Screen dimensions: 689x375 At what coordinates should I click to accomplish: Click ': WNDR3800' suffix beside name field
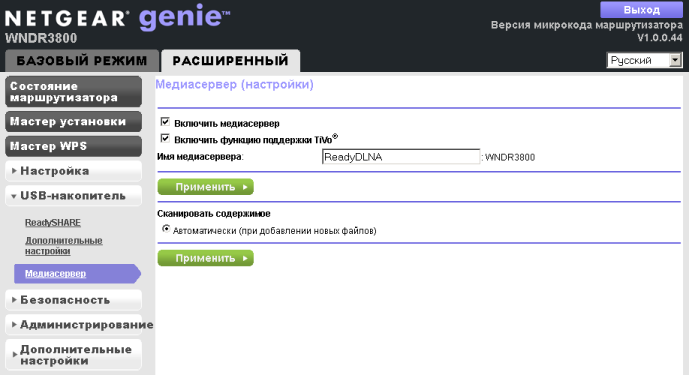point(508,157)
